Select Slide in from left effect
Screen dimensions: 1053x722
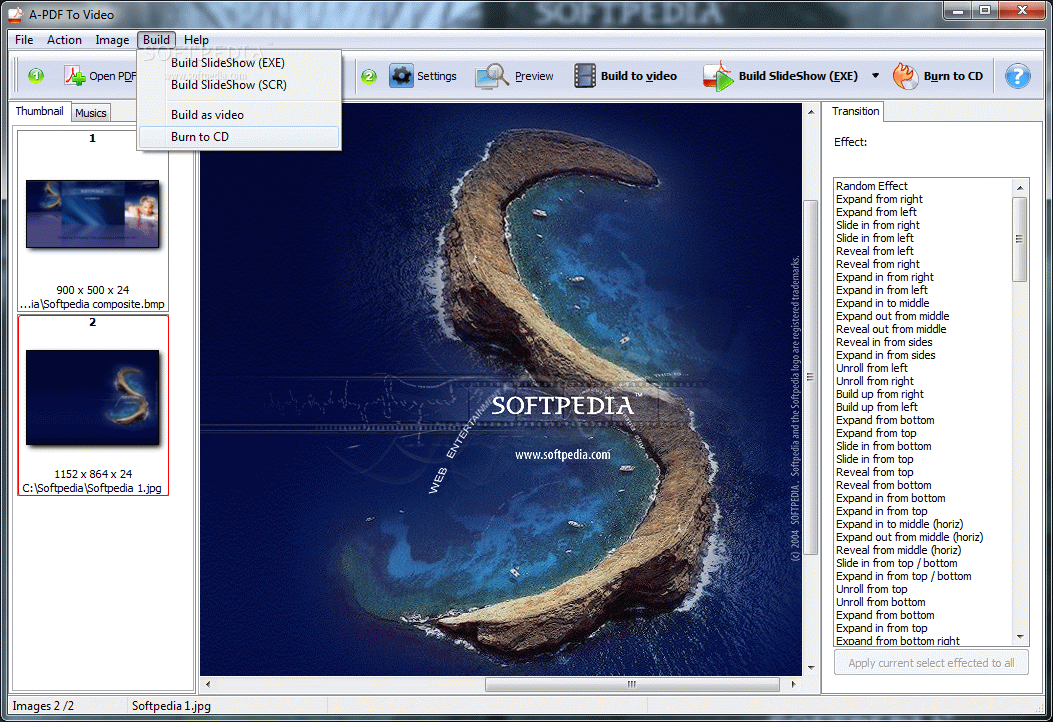pos(874,238)
